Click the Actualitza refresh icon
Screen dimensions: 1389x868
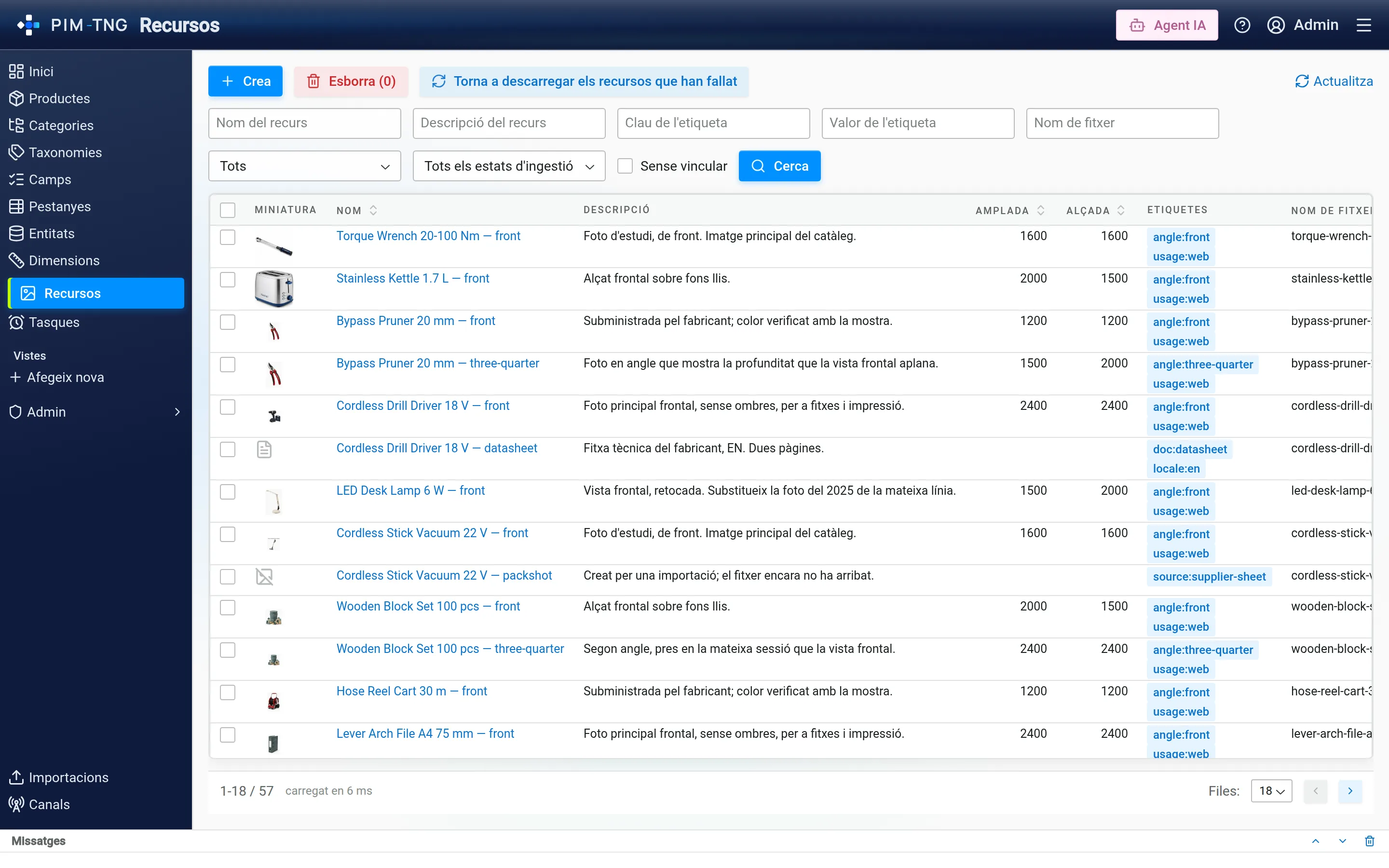(1302, 81)
